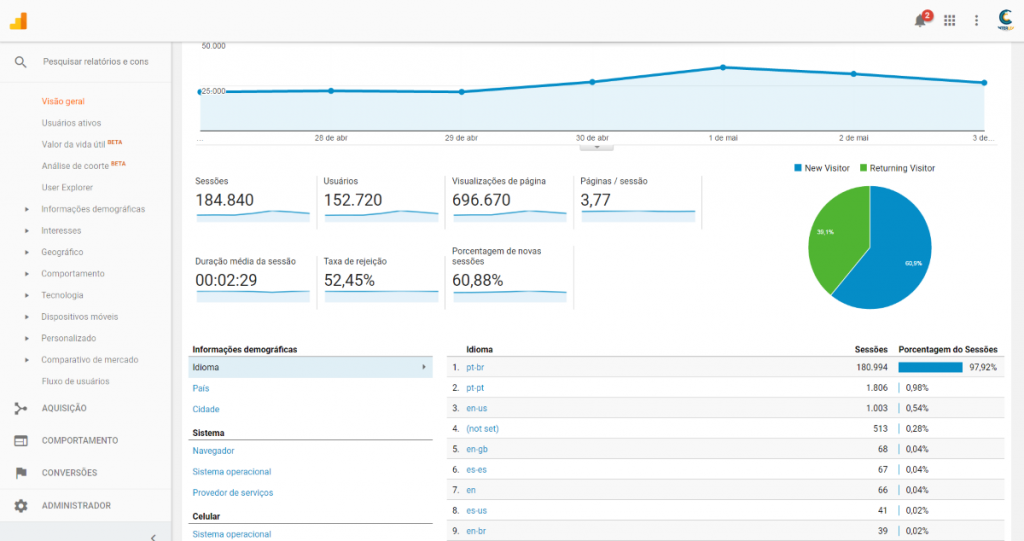Open the Usuários ativos report
The width and height of the screenshot is (1024, 541).
click(71, 123)
